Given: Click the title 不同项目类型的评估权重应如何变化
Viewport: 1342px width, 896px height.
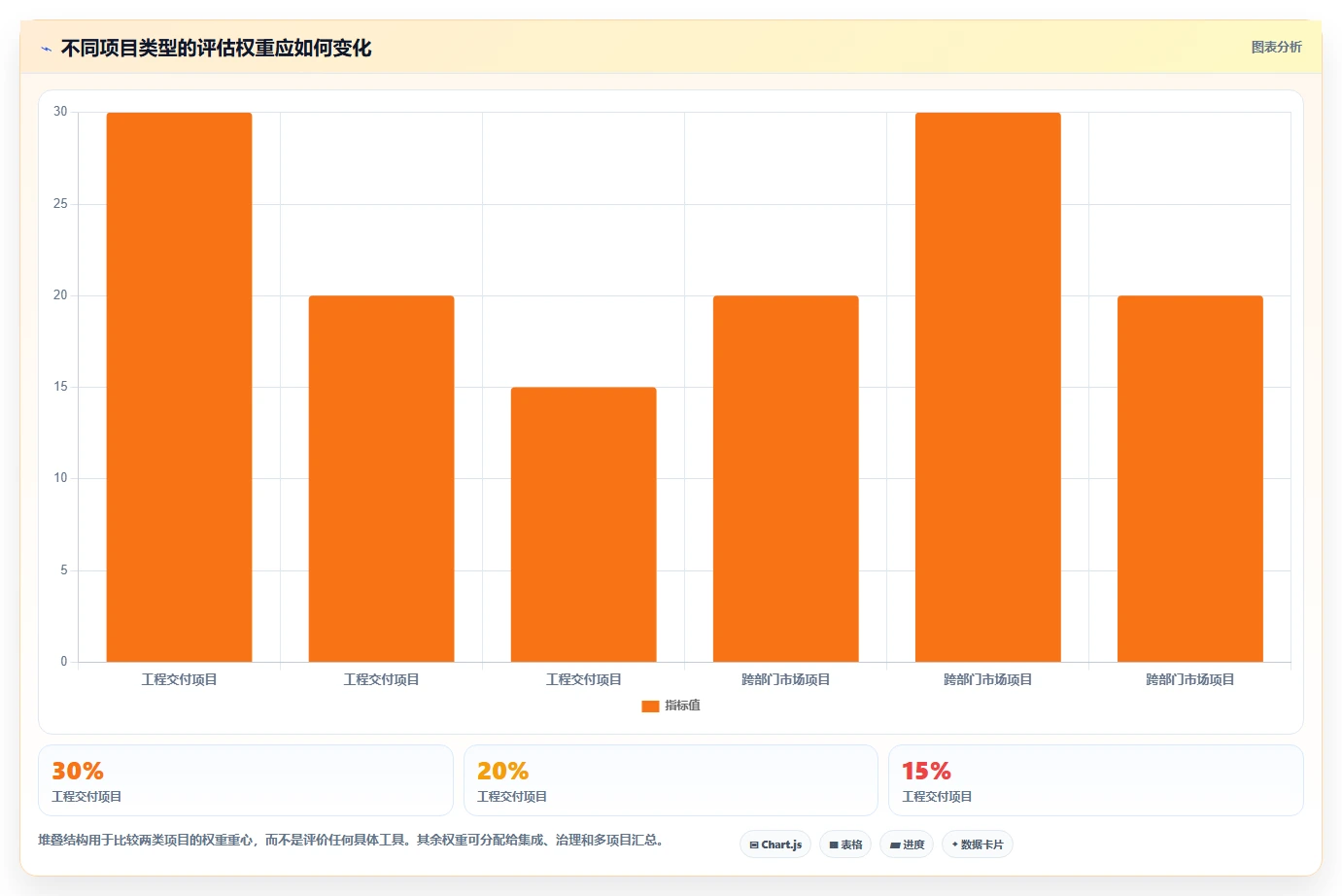Looking at the screenshot, I should point(216,49).
